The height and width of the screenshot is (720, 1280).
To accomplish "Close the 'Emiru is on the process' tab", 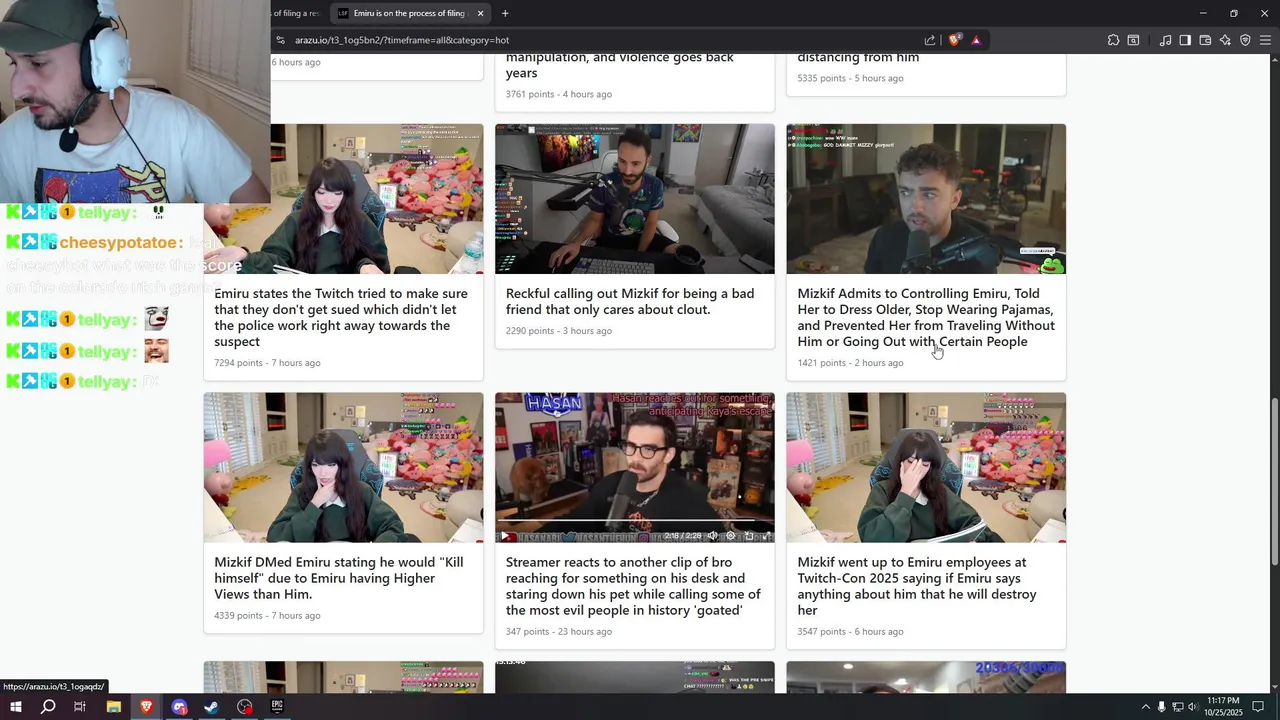I will 480,13.
